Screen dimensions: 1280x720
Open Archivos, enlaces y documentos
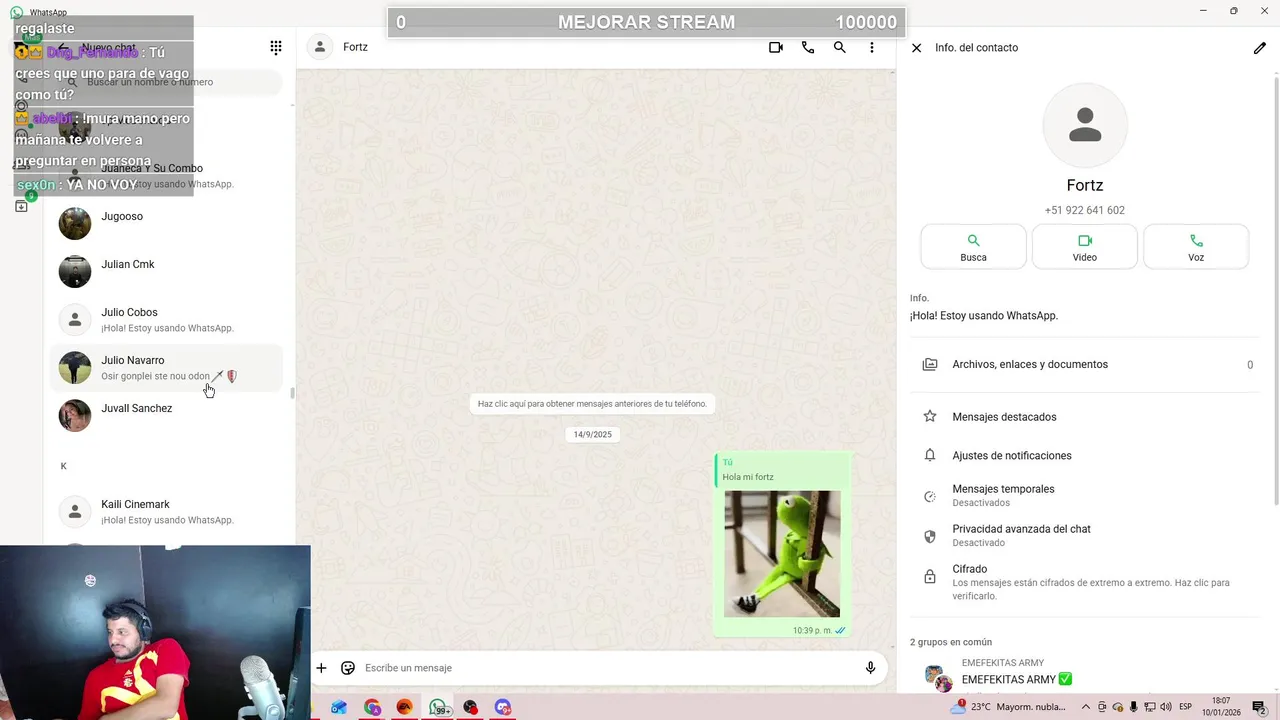coord(1085,365)
